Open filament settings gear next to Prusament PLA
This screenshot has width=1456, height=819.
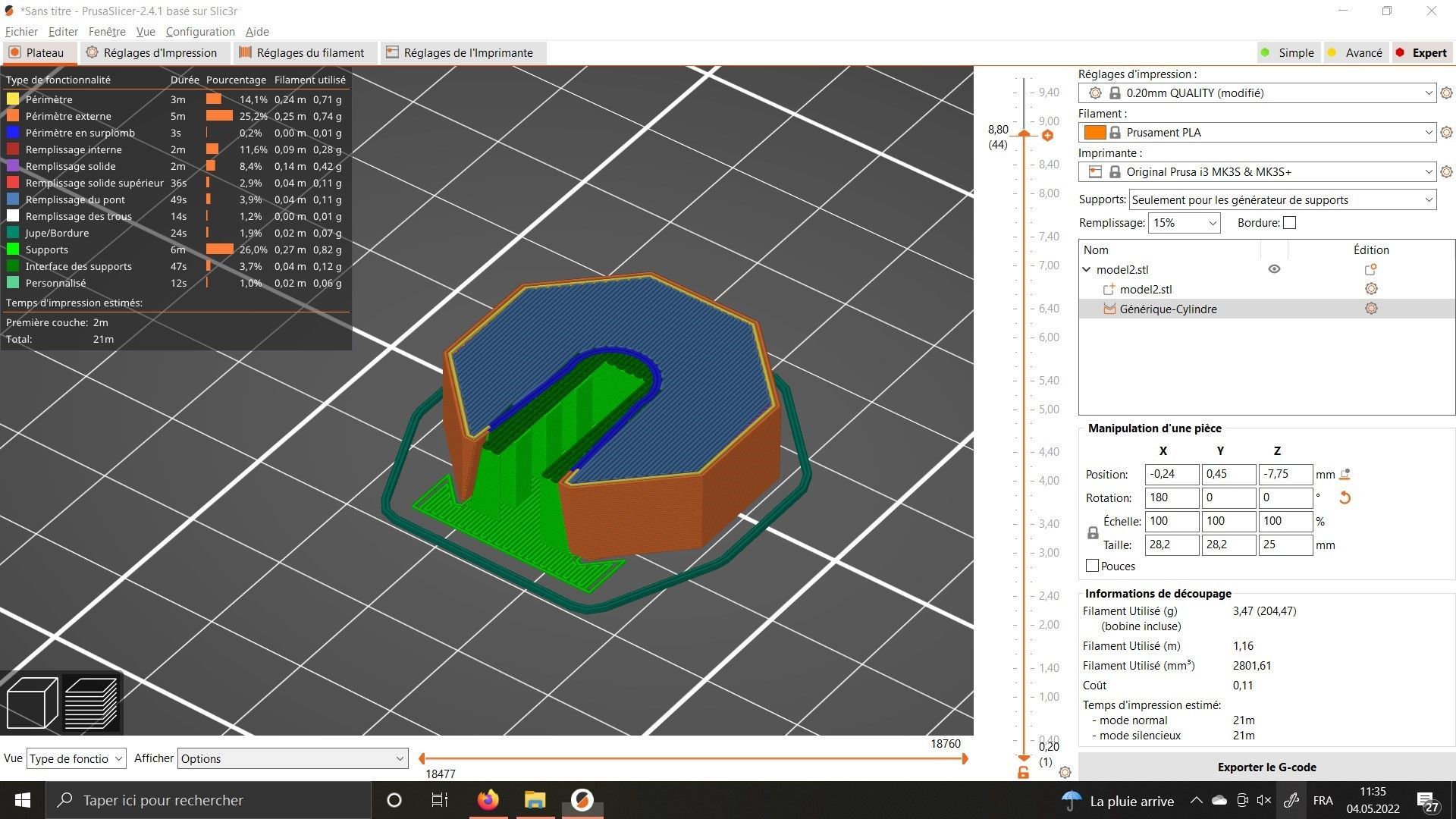(x=1446, y=132)
